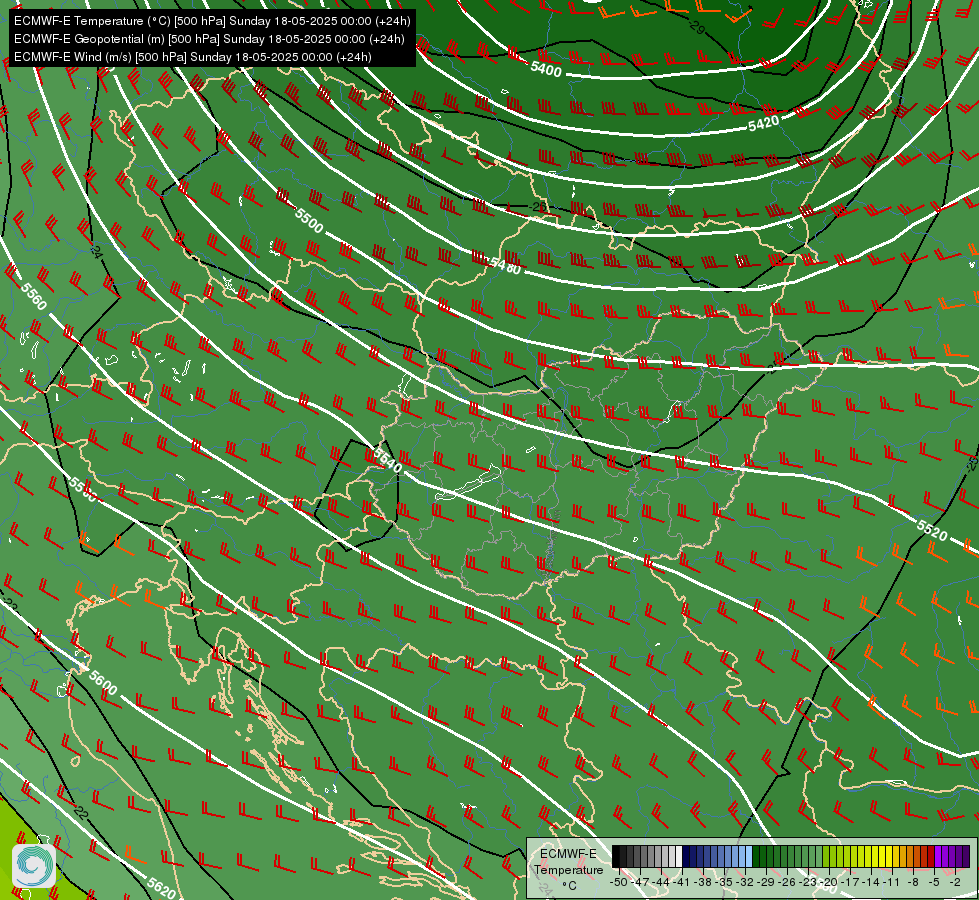
Task: Click the light-blue -32 swatch in the colour scale
Action: 749,856
